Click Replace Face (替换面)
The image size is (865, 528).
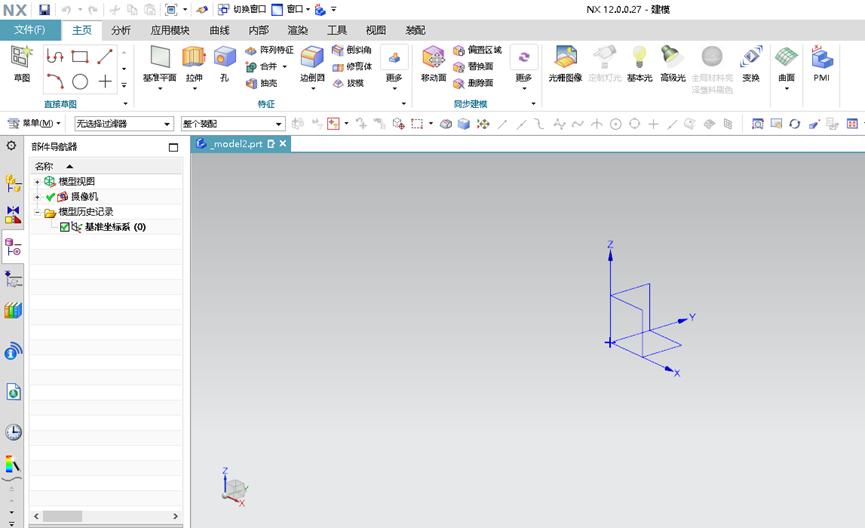473,67
